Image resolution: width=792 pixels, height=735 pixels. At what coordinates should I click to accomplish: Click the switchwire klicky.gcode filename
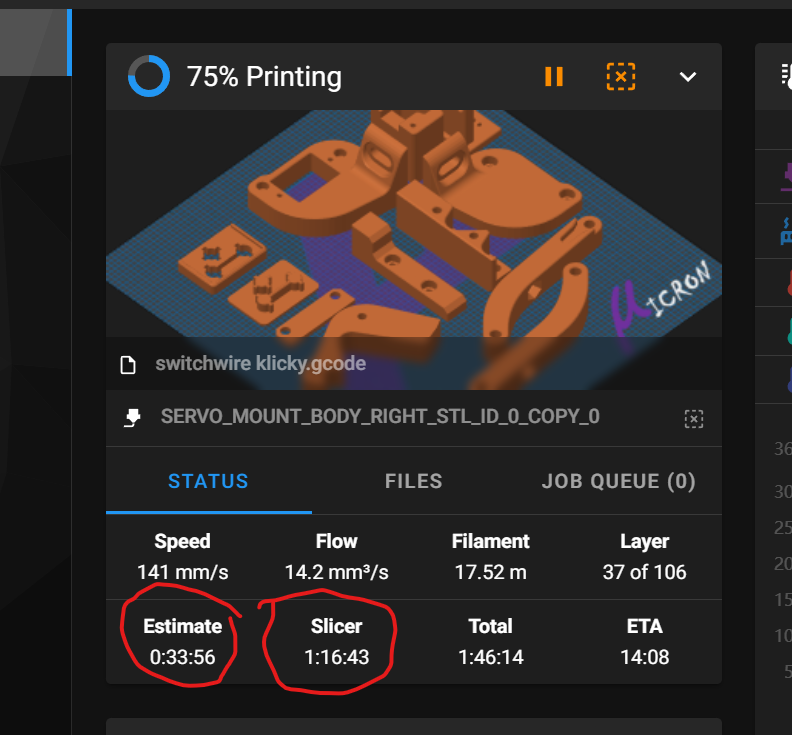click(261, 364)
